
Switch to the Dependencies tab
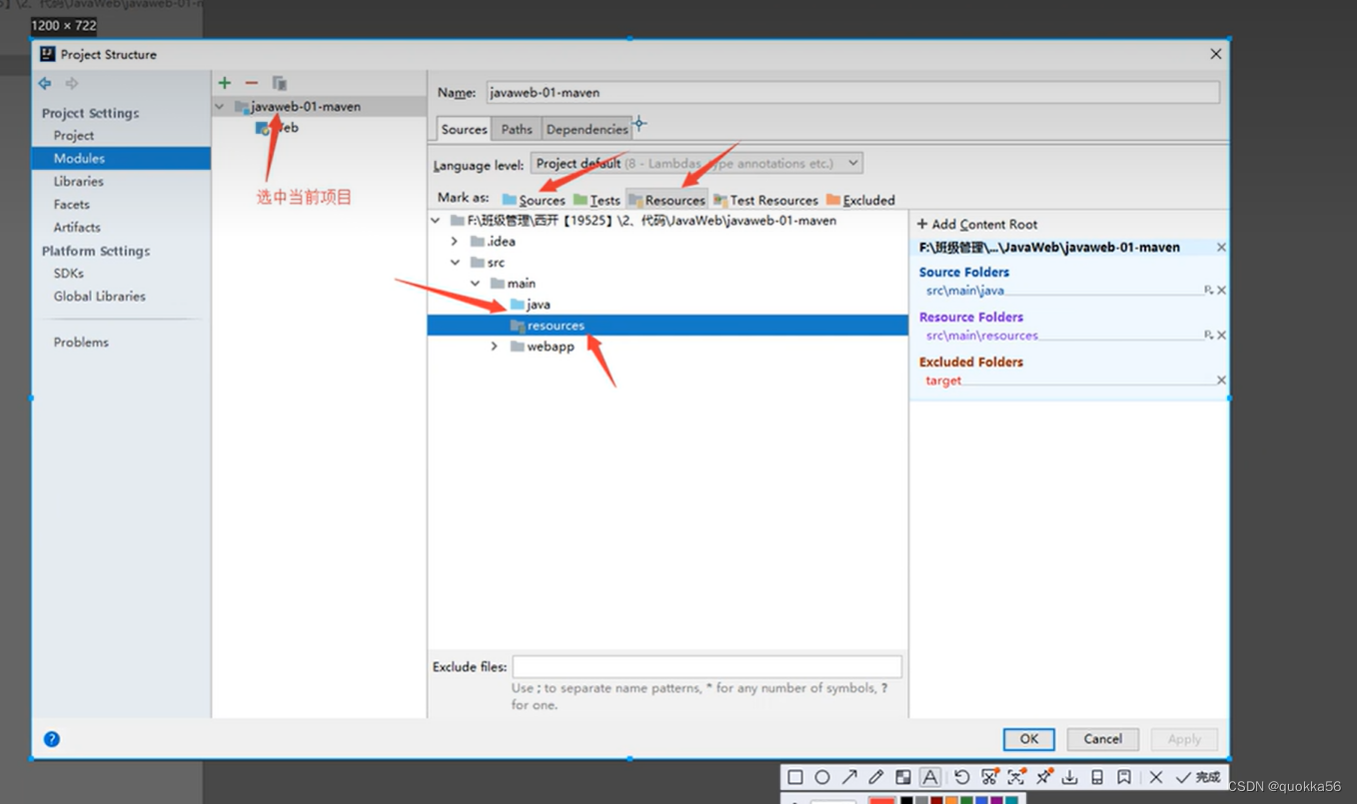tap(586, 129)
